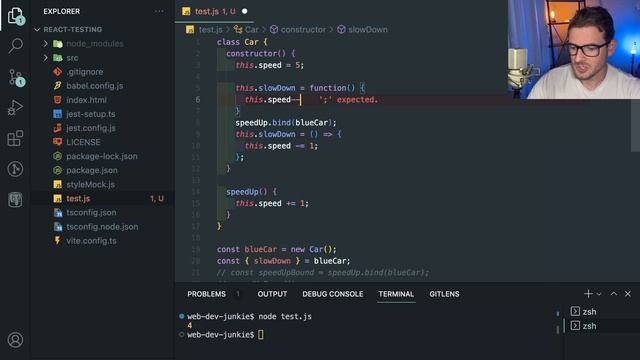The width and height of the screenshot is (640, 360).
Task: Open the Source Control view
Action: click(16, 77)
